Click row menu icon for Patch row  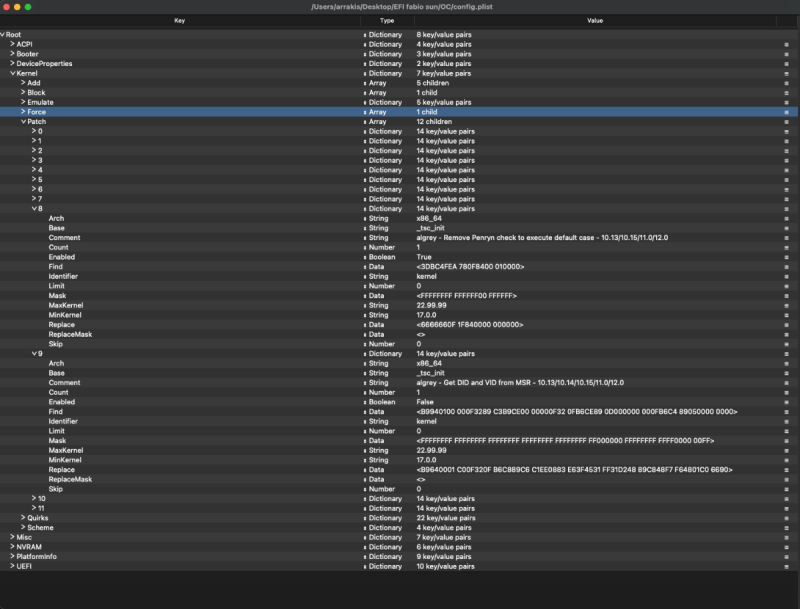tap(786, 121)
